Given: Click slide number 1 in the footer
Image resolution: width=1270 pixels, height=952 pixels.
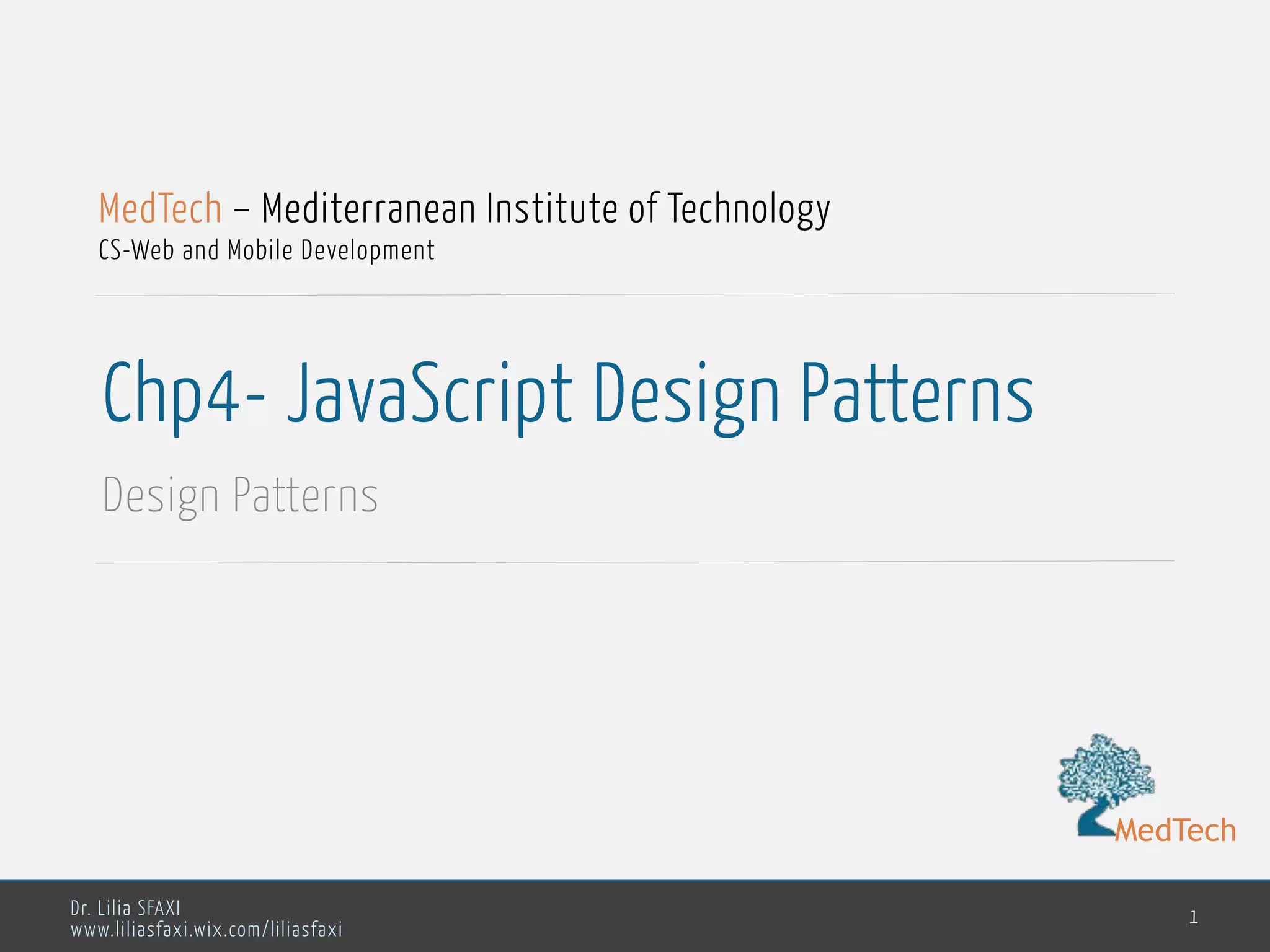Looking at the screenshot, I should pos(1193,917).
